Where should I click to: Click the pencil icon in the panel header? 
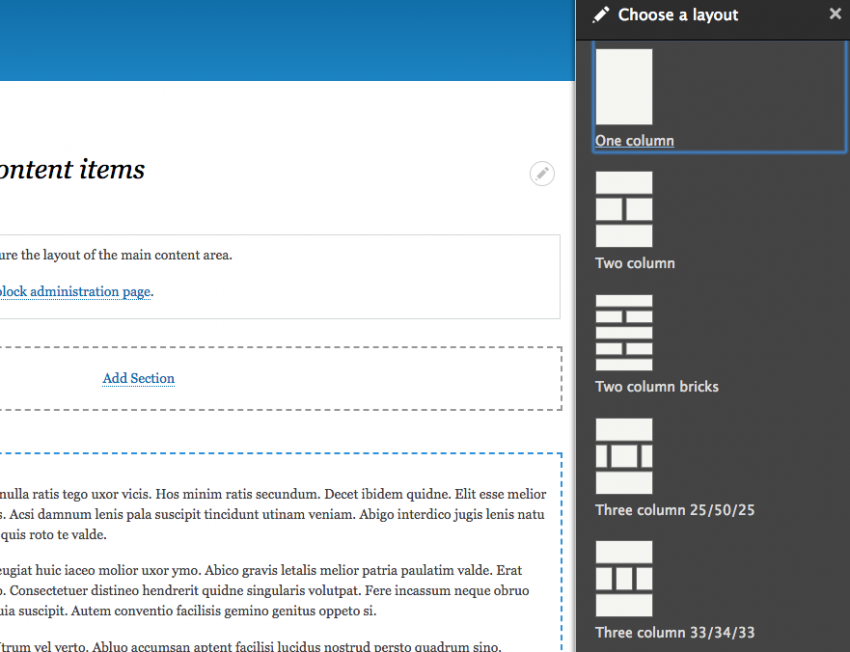click(x=600, y=15)
